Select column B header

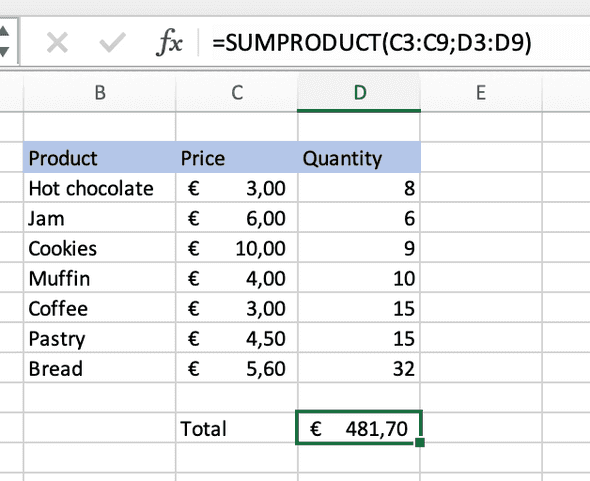pyautogui.click(x=99, y=93)
